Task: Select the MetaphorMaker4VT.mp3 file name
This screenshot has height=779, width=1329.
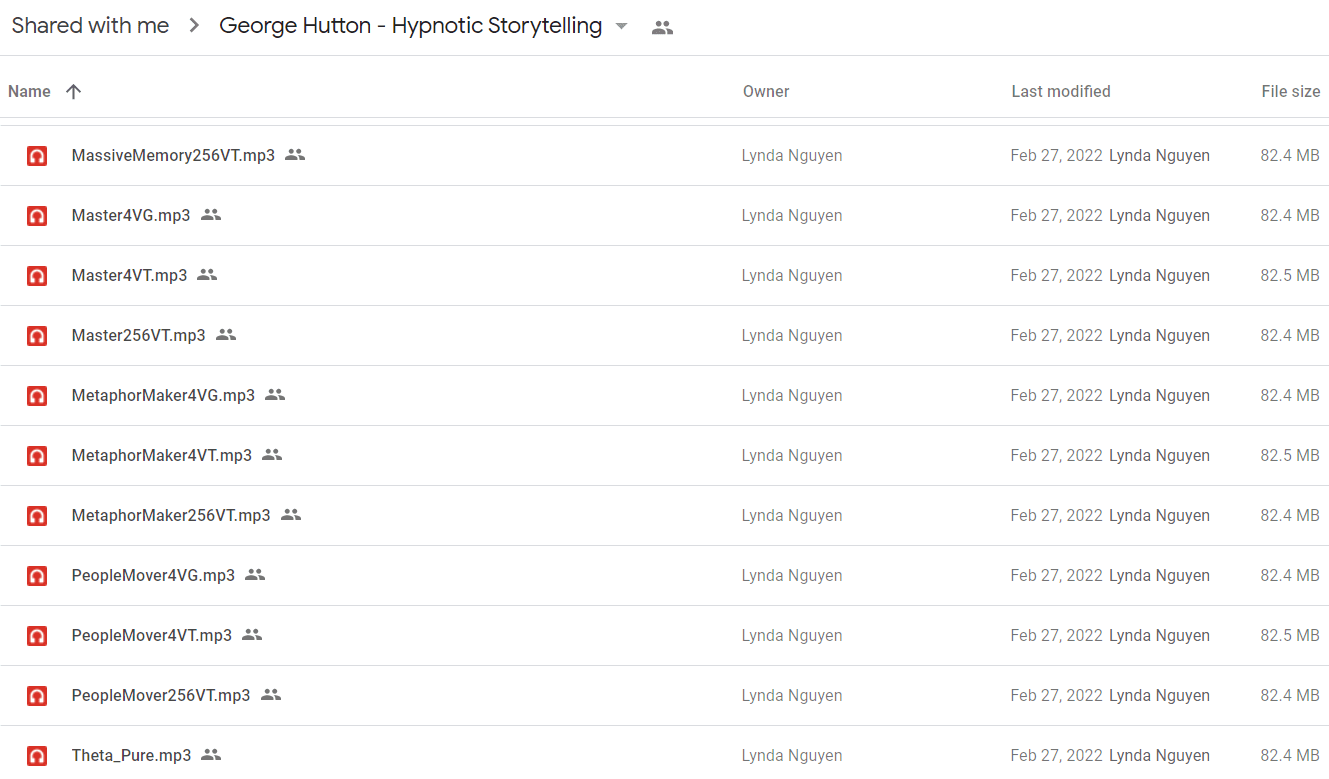Action: (162, 456)
